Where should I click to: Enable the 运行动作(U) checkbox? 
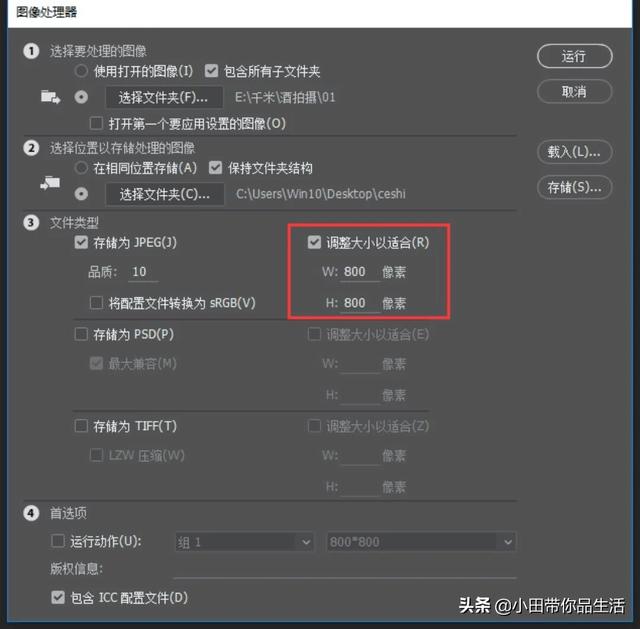(x=58, y=541)
